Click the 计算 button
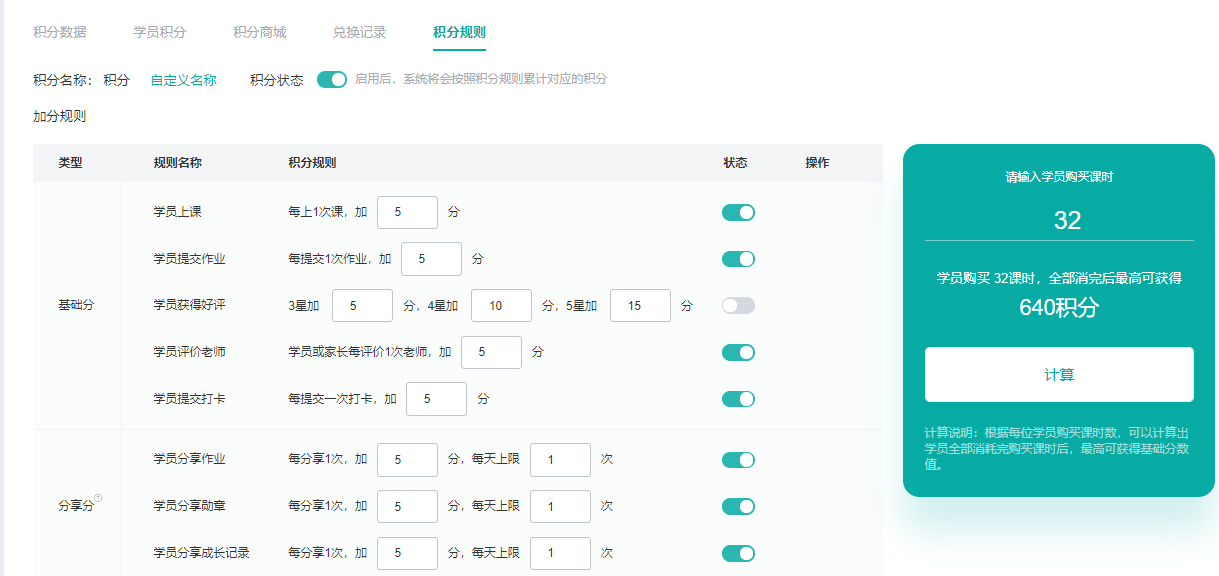The width and height of the screenshot is (1219, 576). pyautogui.click(x=1057, y=373)
